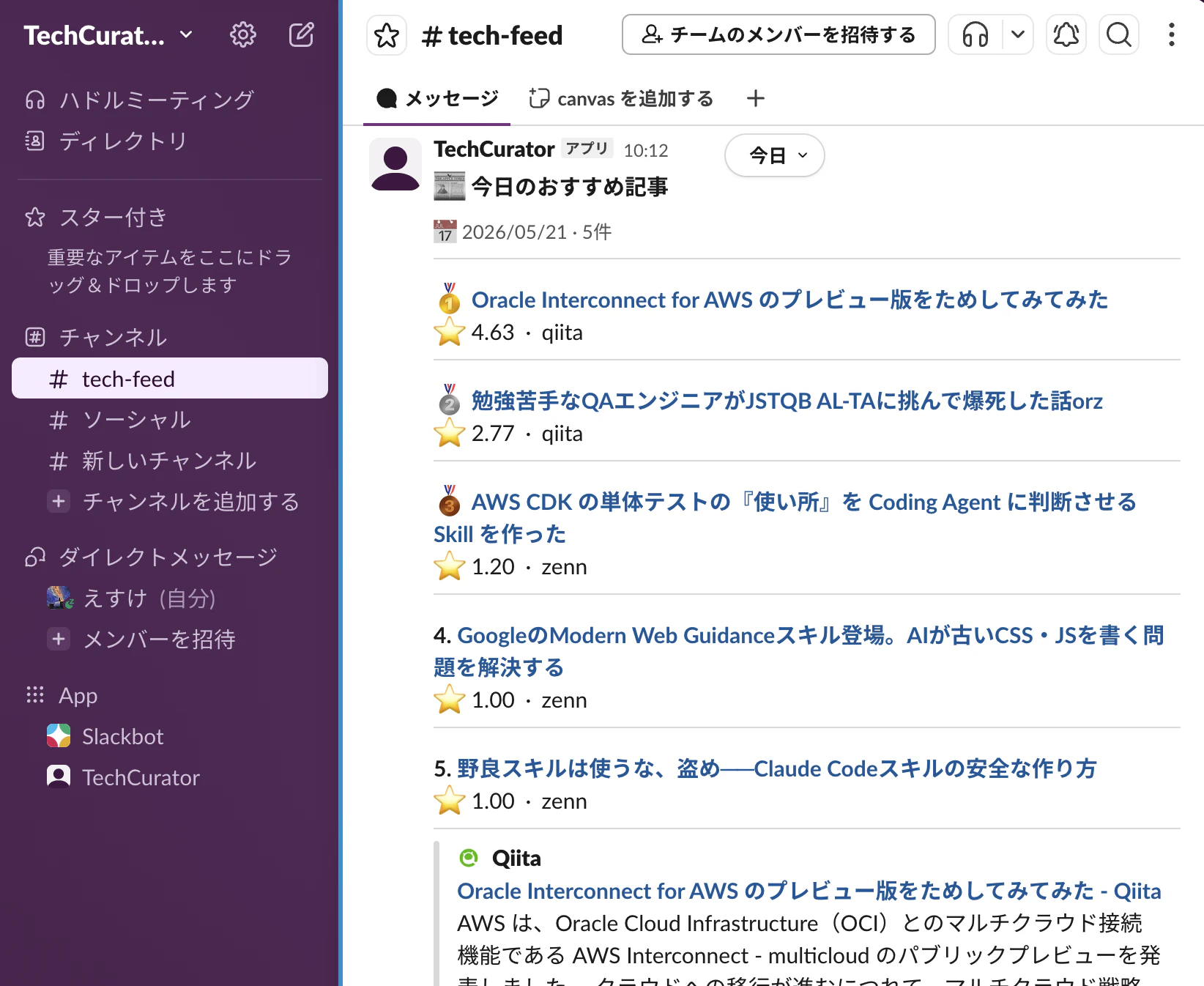
Task: Click the directory icon beside ディレクトリ
Action: point(34,141)
